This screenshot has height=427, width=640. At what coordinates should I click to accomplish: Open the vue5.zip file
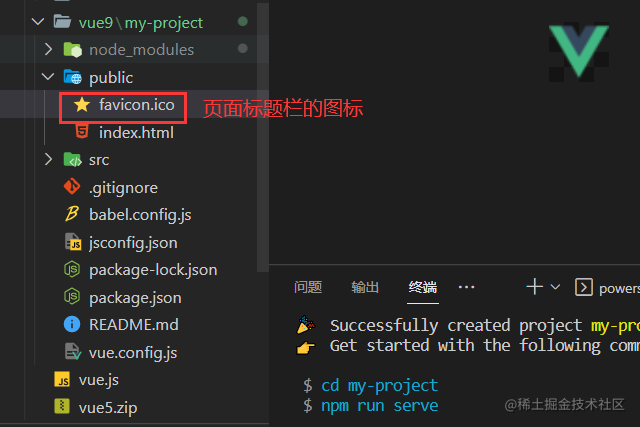pyautogui.click(x=108, y=408)
